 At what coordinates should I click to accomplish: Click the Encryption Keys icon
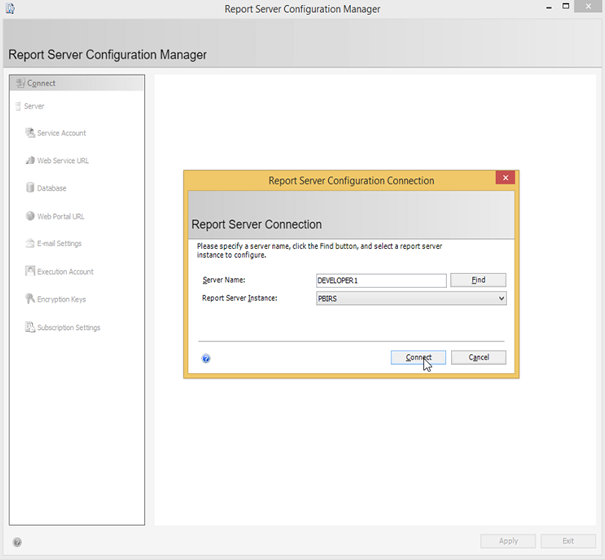tap(30, 299)
